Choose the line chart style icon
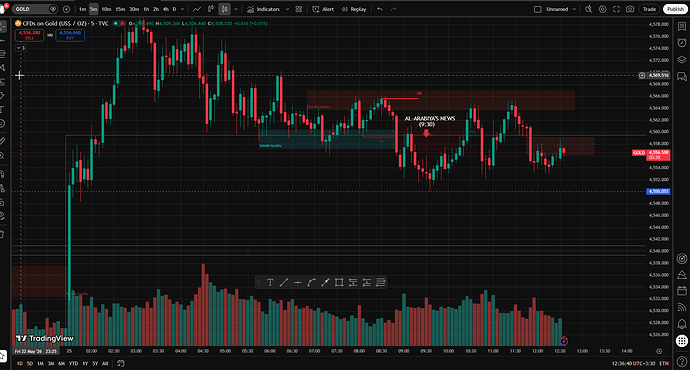The height and width of the screenshot is (370, 690). click(x=197, y=9)
